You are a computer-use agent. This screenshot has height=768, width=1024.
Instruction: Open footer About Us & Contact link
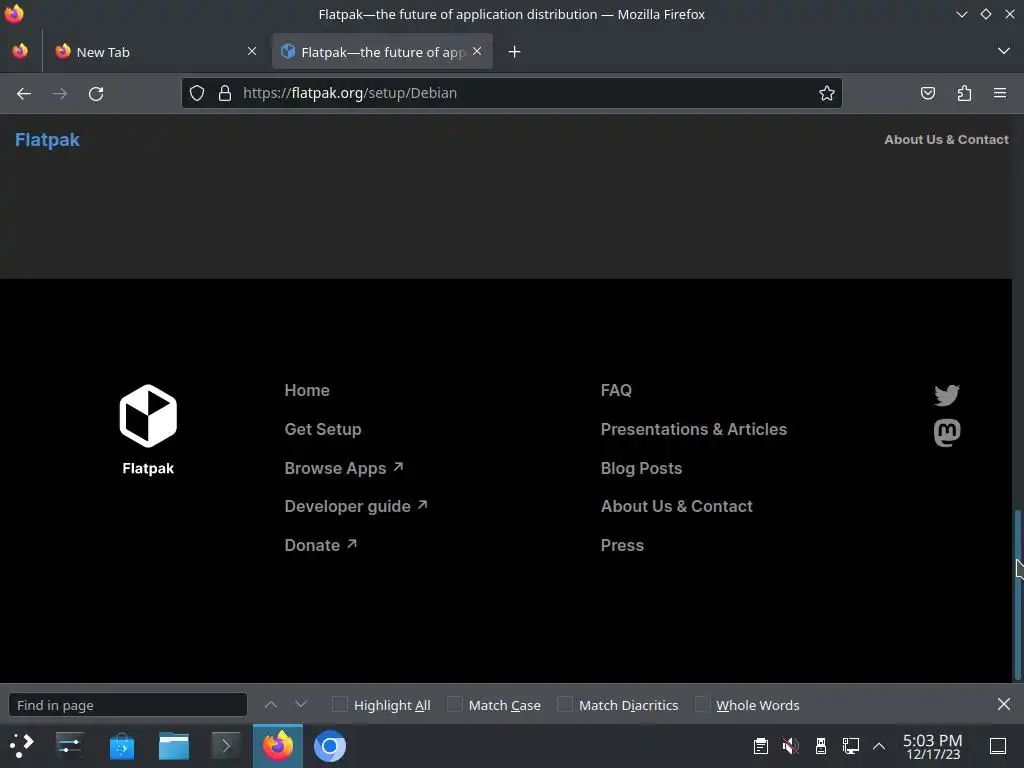coord(677,506)
